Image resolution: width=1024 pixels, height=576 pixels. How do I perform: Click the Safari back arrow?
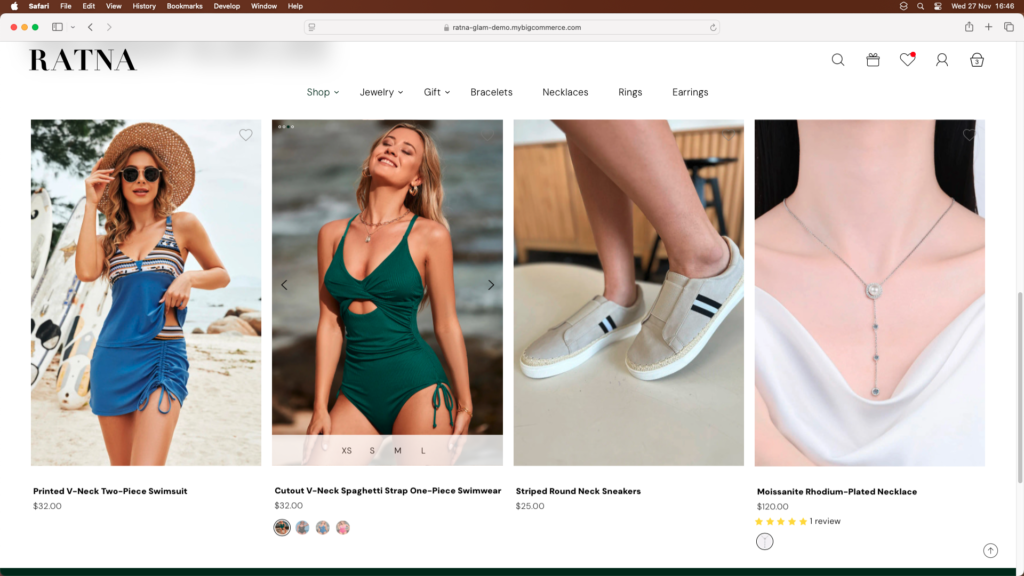click(90, 27)
